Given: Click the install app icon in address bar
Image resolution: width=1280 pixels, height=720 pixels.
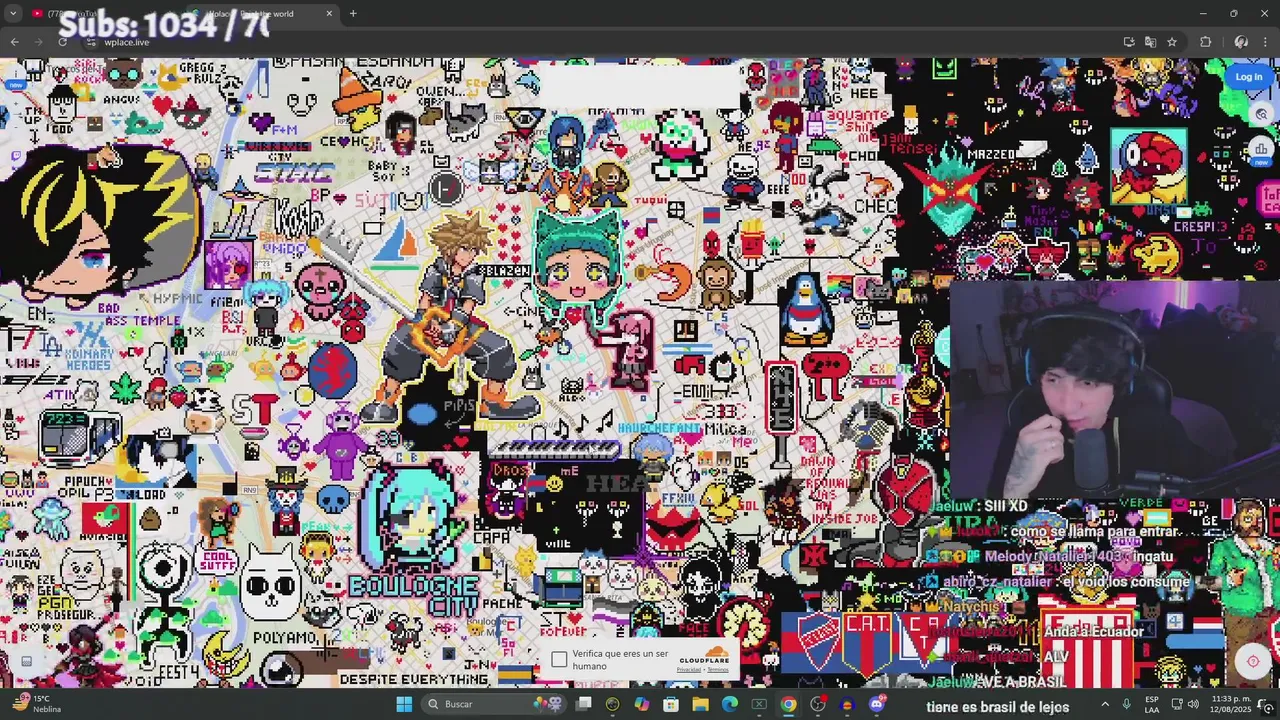Looking at the screenshot, I should tap(1129, 42).
